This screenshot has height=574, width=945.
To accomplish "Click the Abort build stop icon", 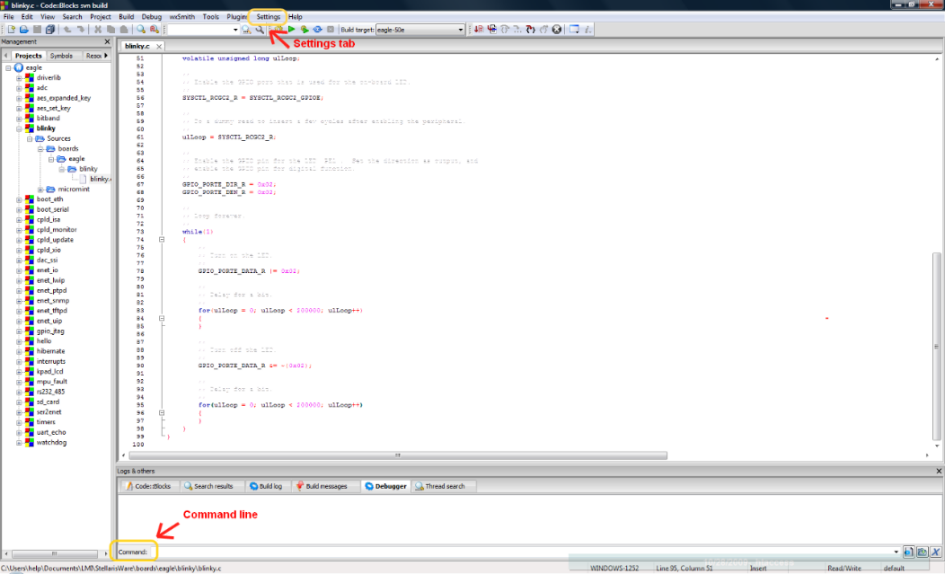I will pos(330,30).
